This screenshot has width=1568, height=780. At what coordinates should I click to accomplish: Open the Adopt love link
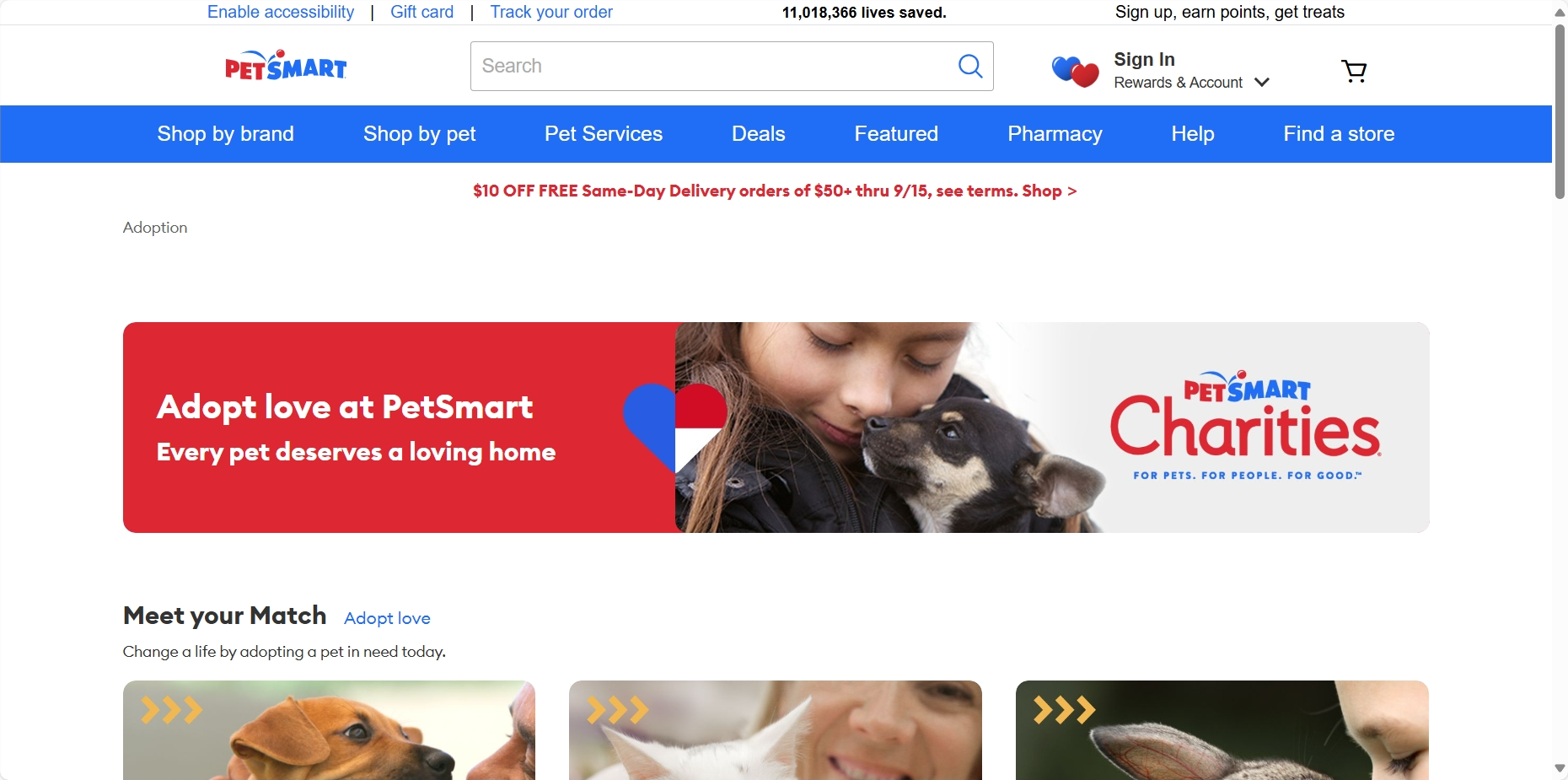387,618
